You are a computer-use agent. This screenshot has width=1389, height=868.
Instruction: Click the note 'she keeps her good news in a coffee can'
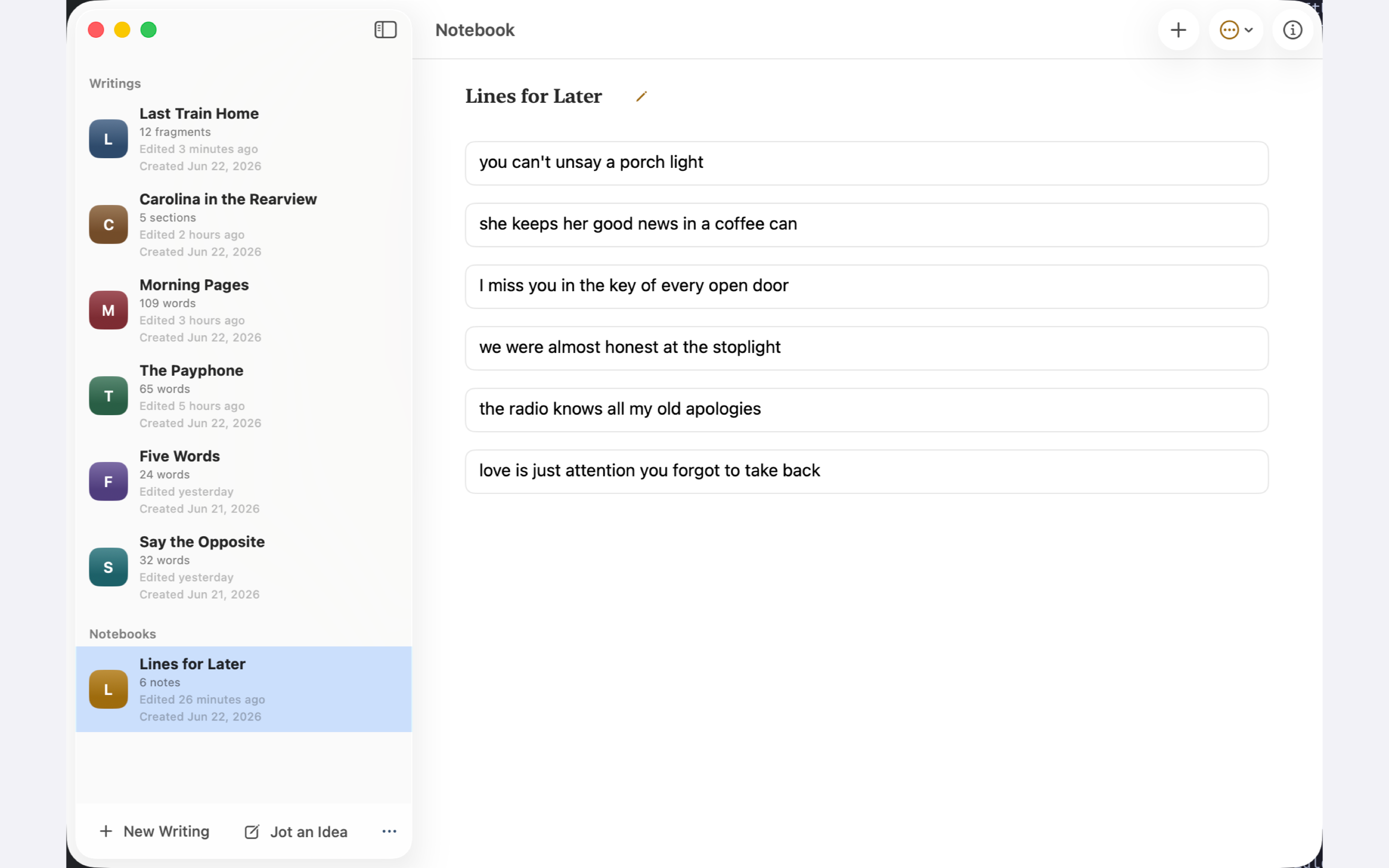point(866,224)
